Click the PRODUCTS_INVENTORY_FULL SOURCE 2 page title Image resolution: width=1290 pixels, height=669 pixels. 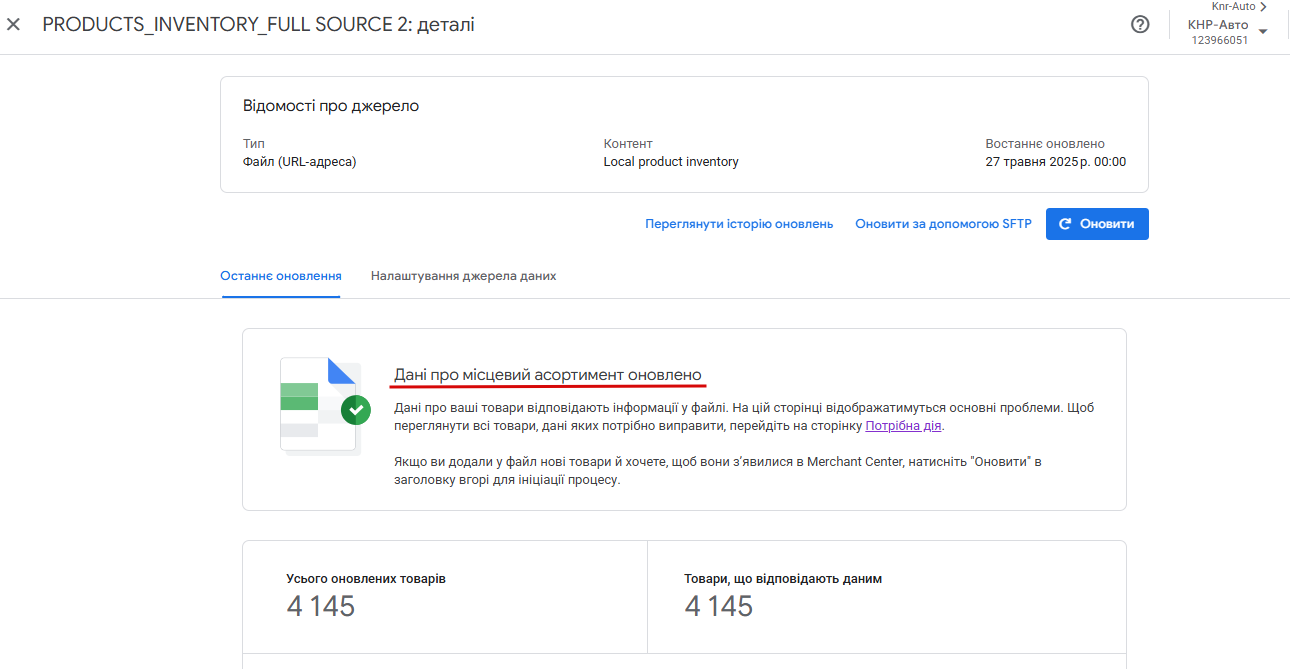258,24
